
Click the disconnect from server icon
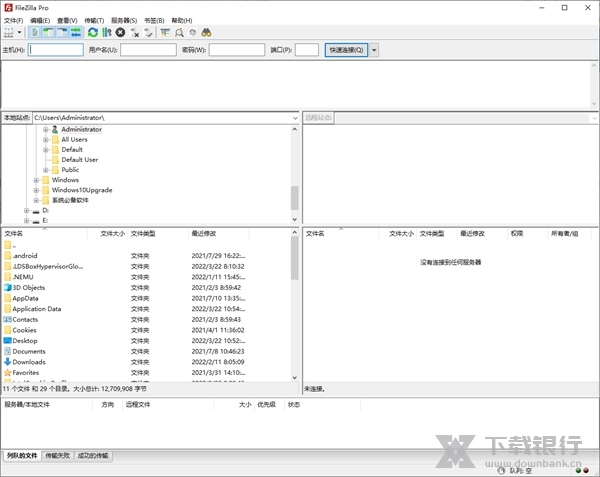click(x=135, y=33)
